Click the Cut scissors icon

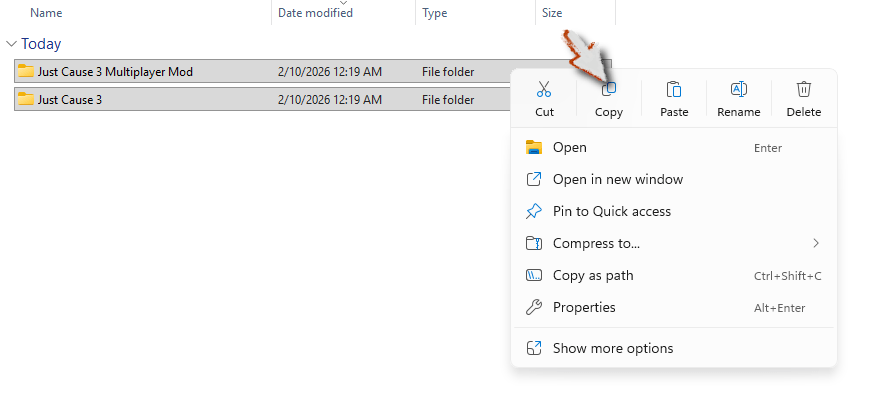544,89
